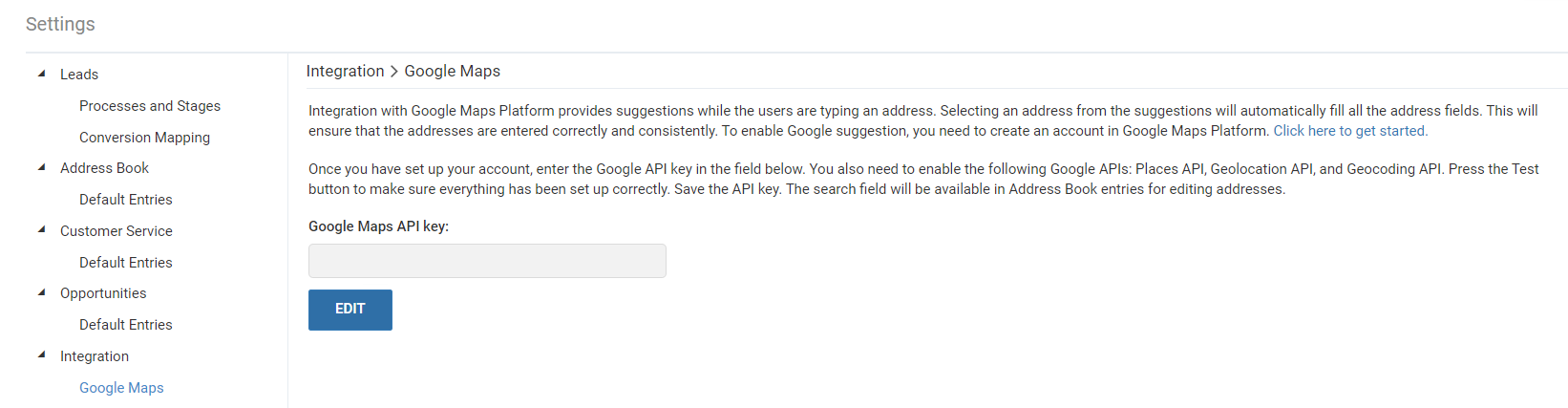This screenshot has width=1568, height=408.
Task: Select the Customer Service category label
Action: [117, 231]
